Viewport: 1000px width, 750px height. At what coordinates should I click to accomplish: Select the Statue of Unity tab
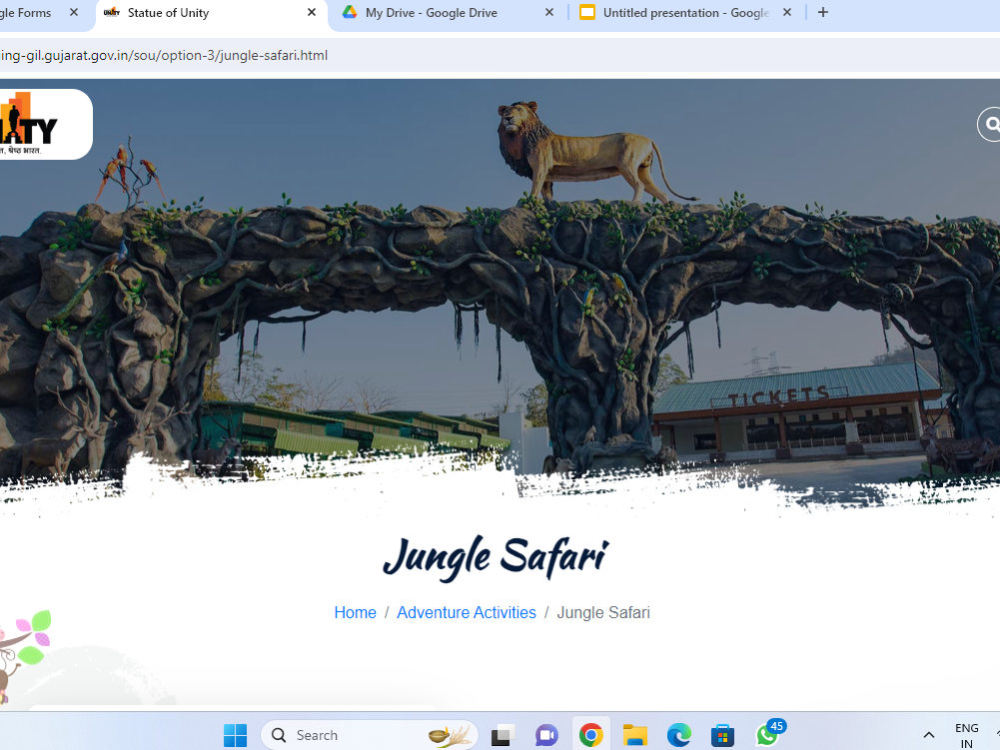210,13
